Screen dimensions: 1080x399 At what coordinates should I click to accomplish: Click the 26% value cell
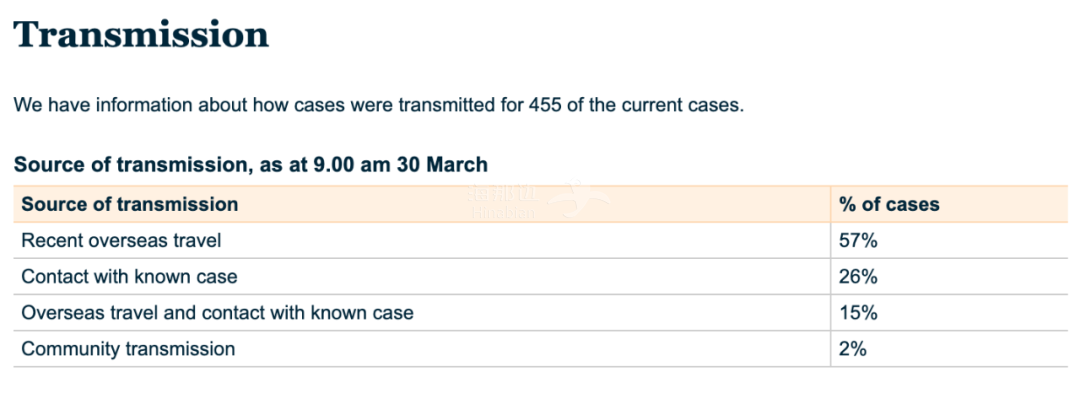pyautogui.click(x=948, y=276)
